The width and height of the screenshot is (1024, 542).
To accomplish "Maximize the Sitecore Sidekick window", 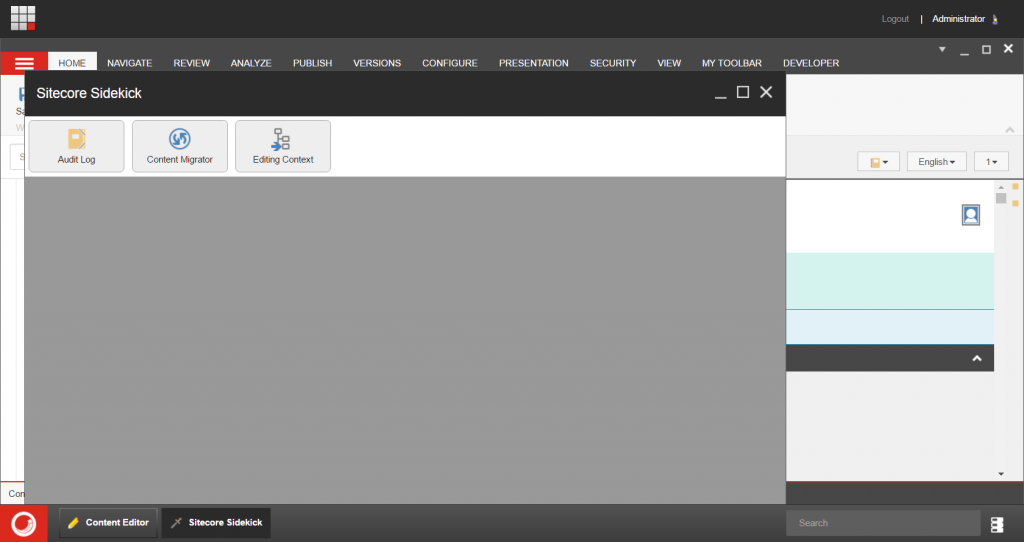I will click(x=743, y=92).
